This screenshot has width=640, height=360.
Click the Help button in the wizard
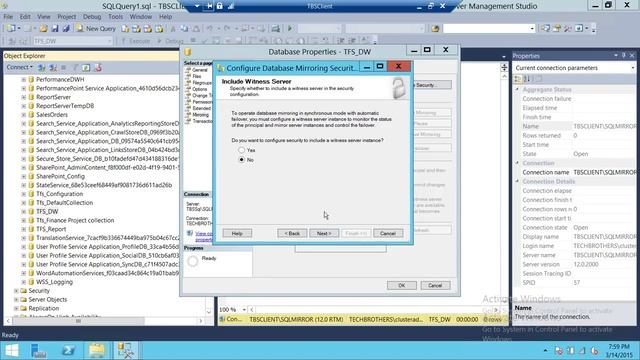(237, 233)
